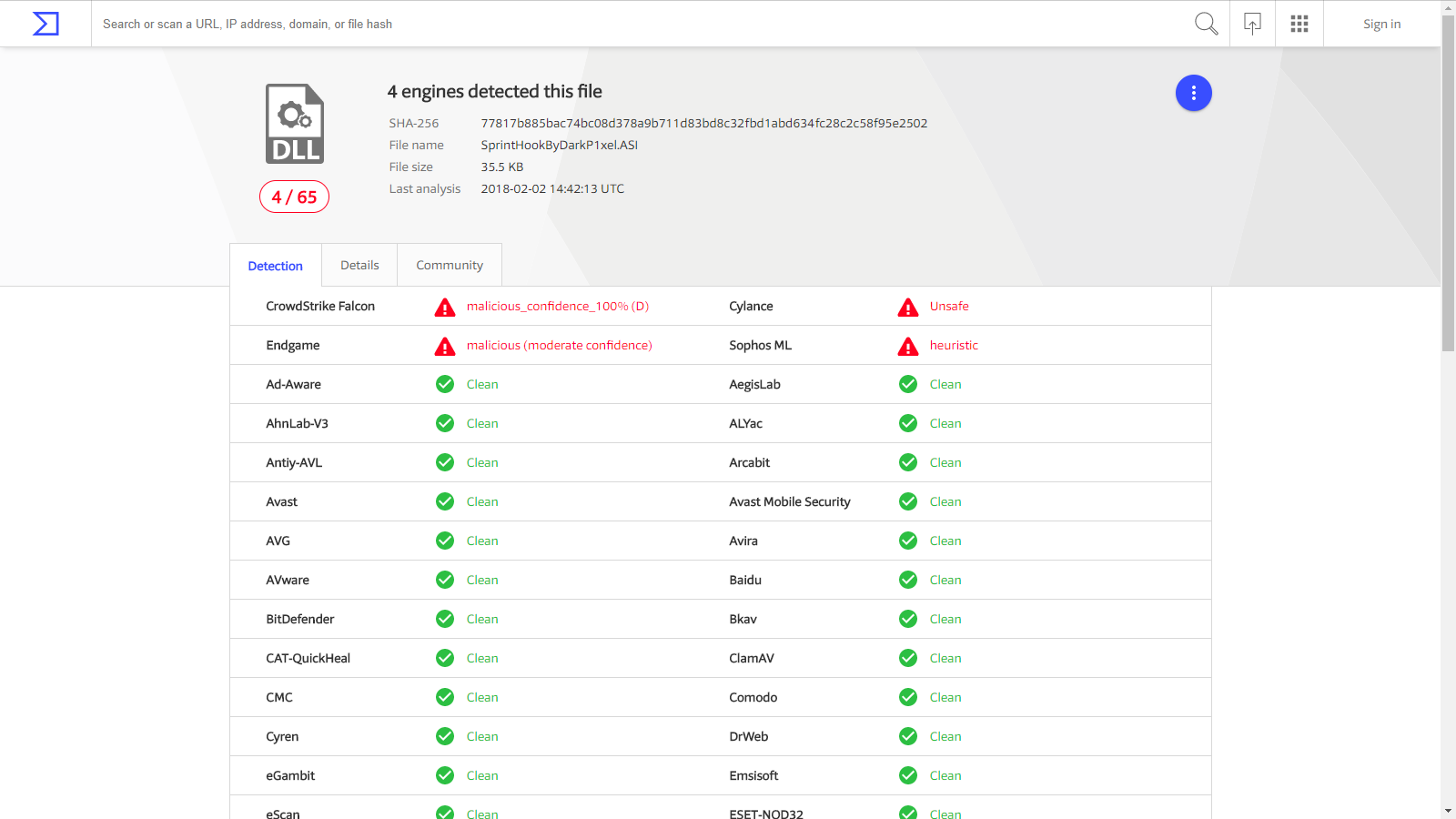
Task: Click the Cylance red warning icon
Action: coord(908,307)
